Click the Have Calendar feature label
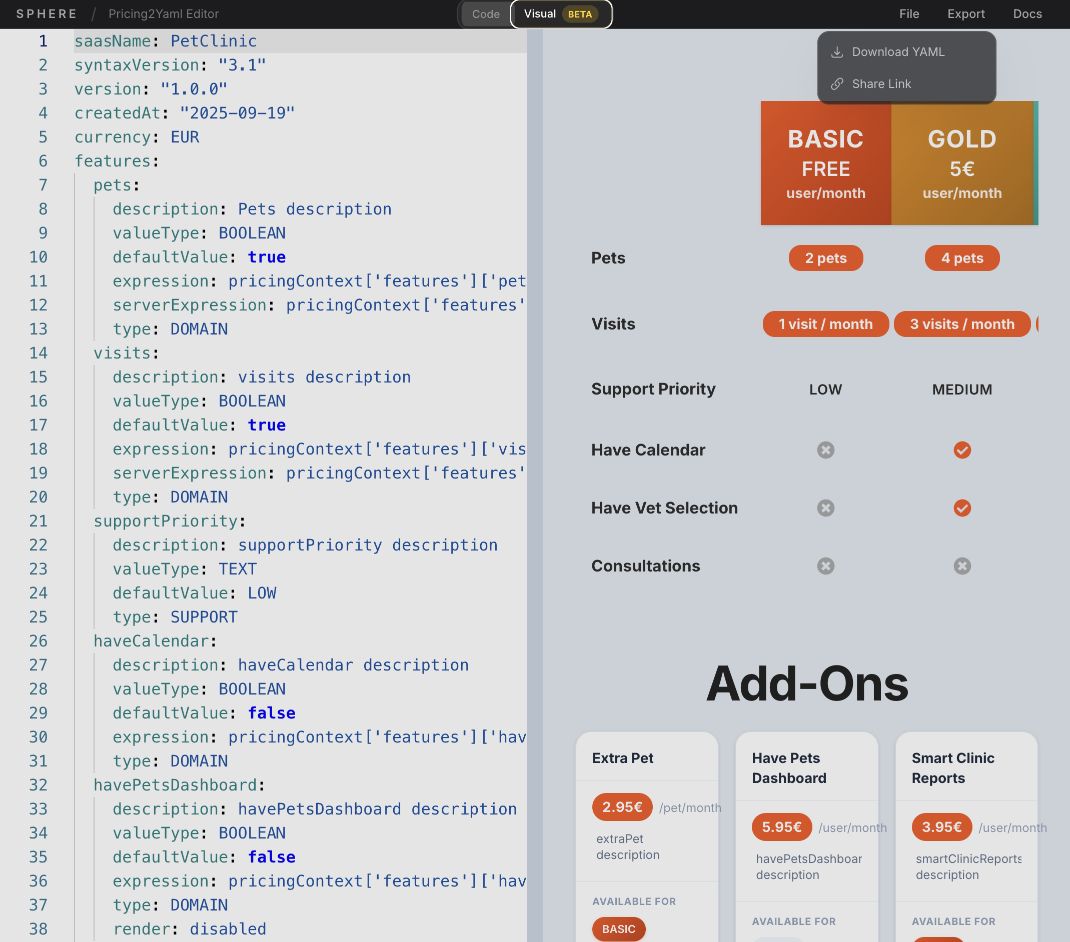 tap(648, 450)
